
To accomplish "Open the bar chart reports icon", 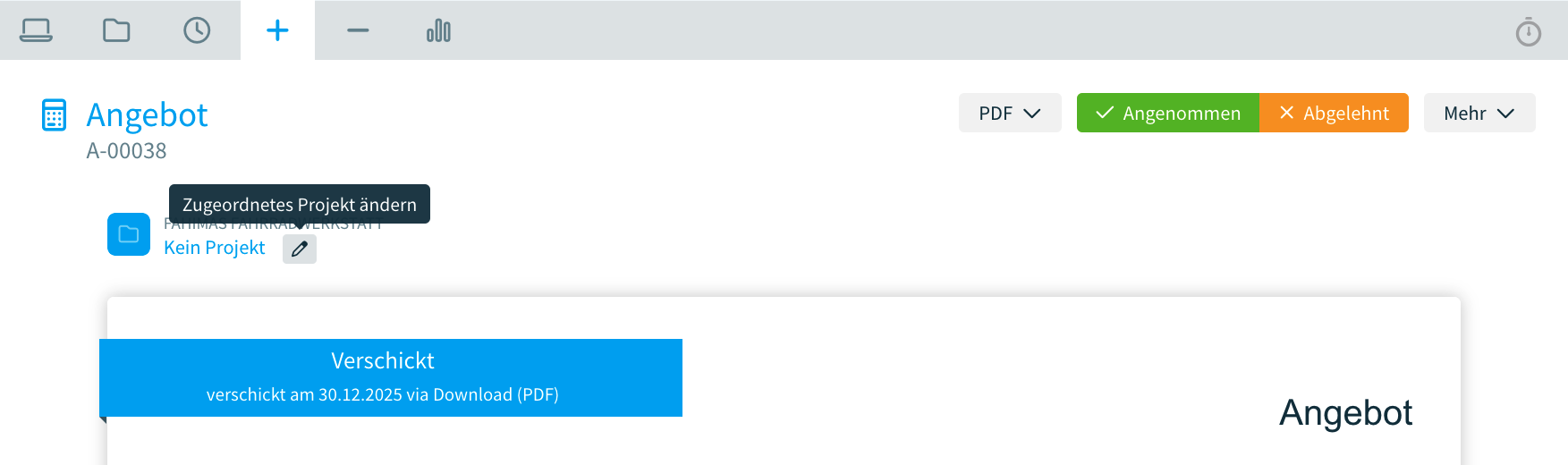I will click(x=438, y=30).
